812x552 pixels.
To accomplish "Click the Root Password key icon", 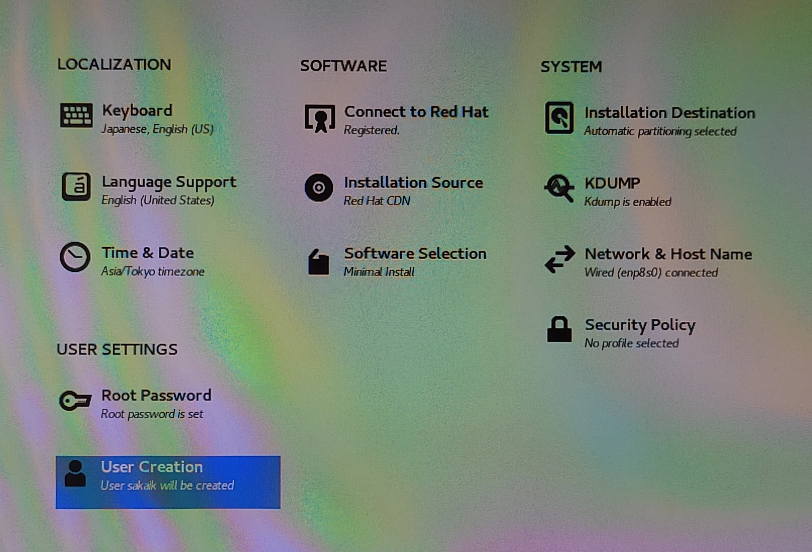I will pos(75,400).
